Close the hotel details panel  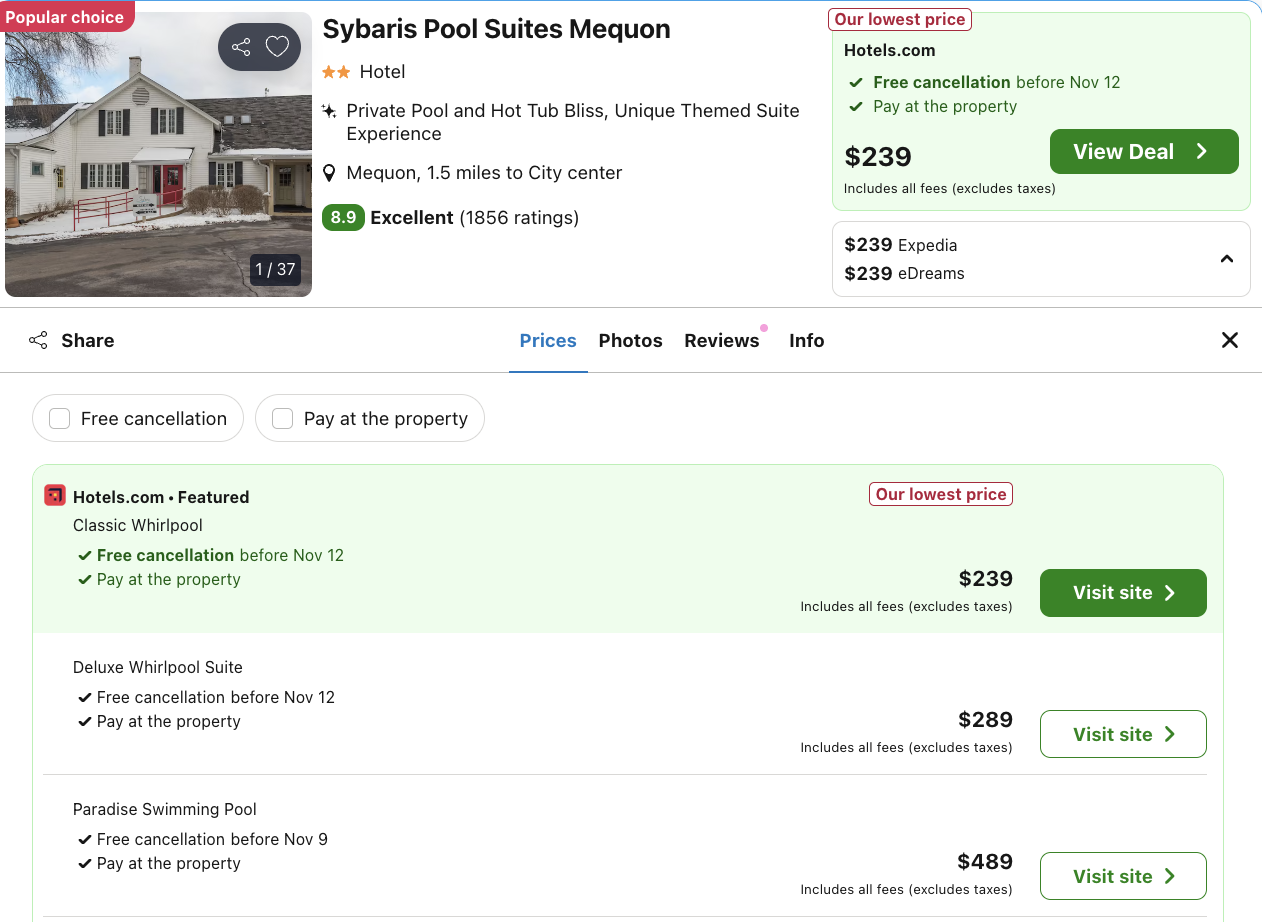coord(1229,340)
